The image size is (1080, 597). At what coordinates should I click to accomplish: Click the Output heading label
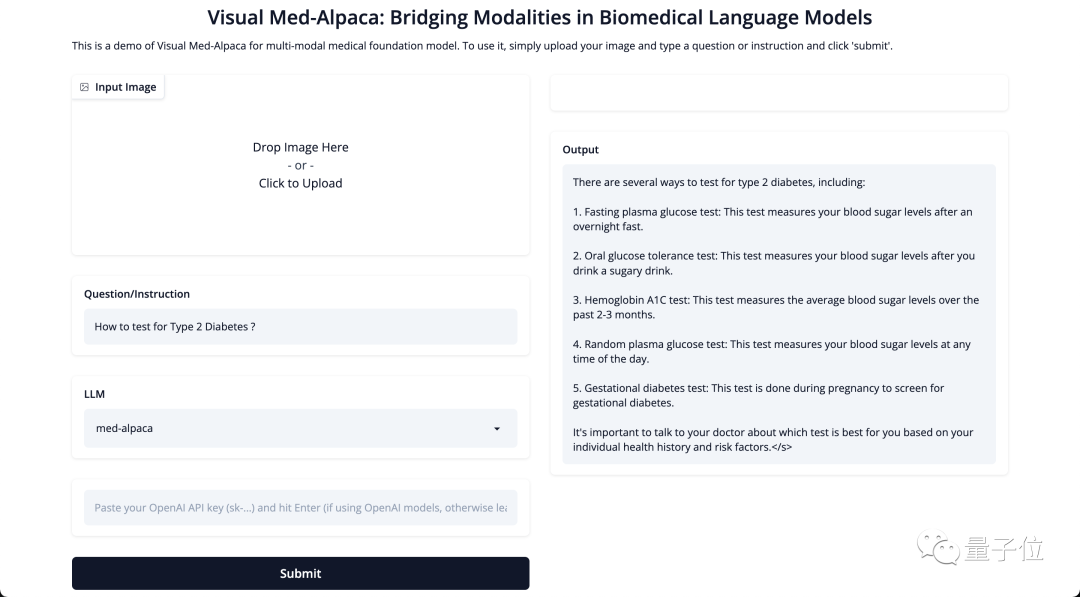pyautogui.click(x=581, y=150)
